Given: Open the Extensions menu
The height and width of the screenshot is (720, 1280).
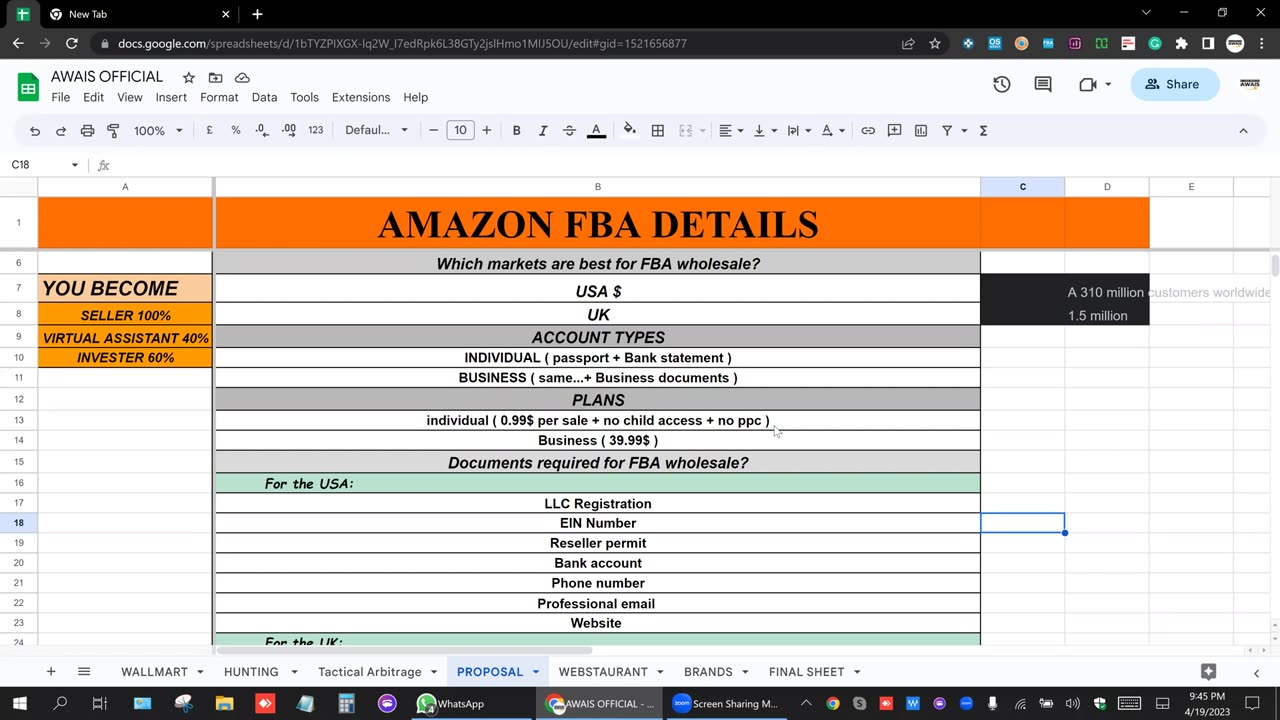Looking at the screenshot, I should click(x=361, y=97).
